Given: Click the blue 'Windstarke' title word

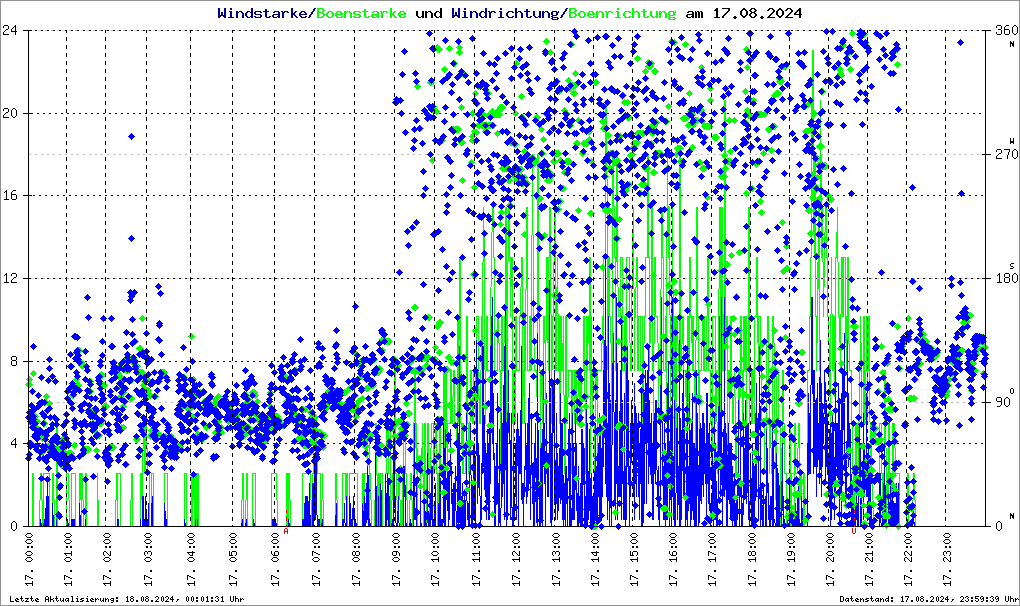Looking at the screenshot, I should click(262, 13).
